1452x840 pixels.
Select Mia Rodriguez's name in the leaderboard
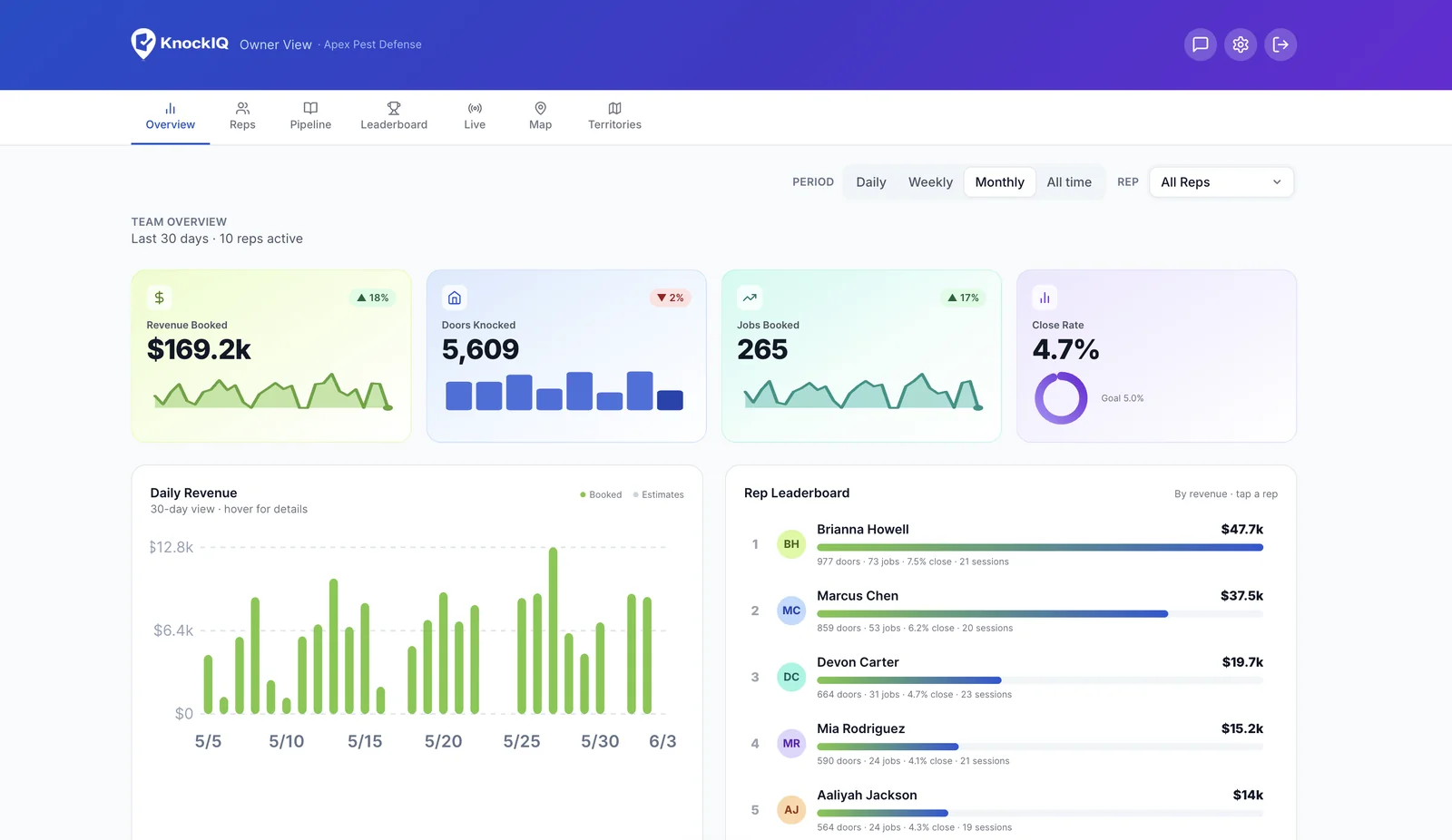point(860,728)
